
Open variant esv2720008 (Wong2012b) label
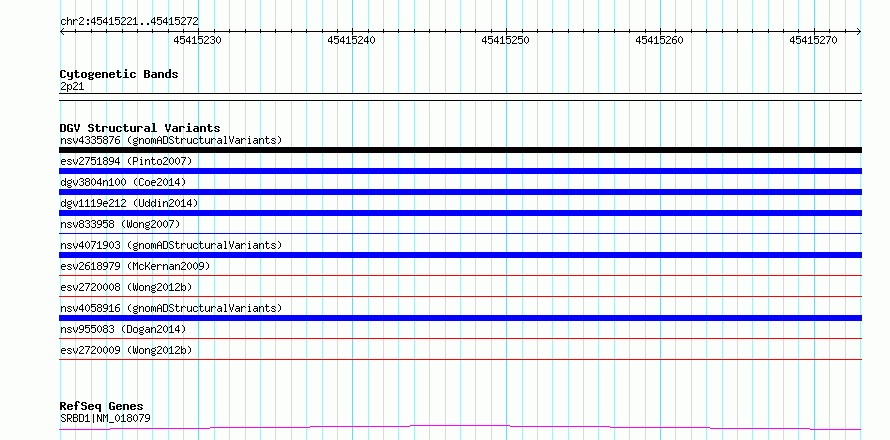[126, 287]
